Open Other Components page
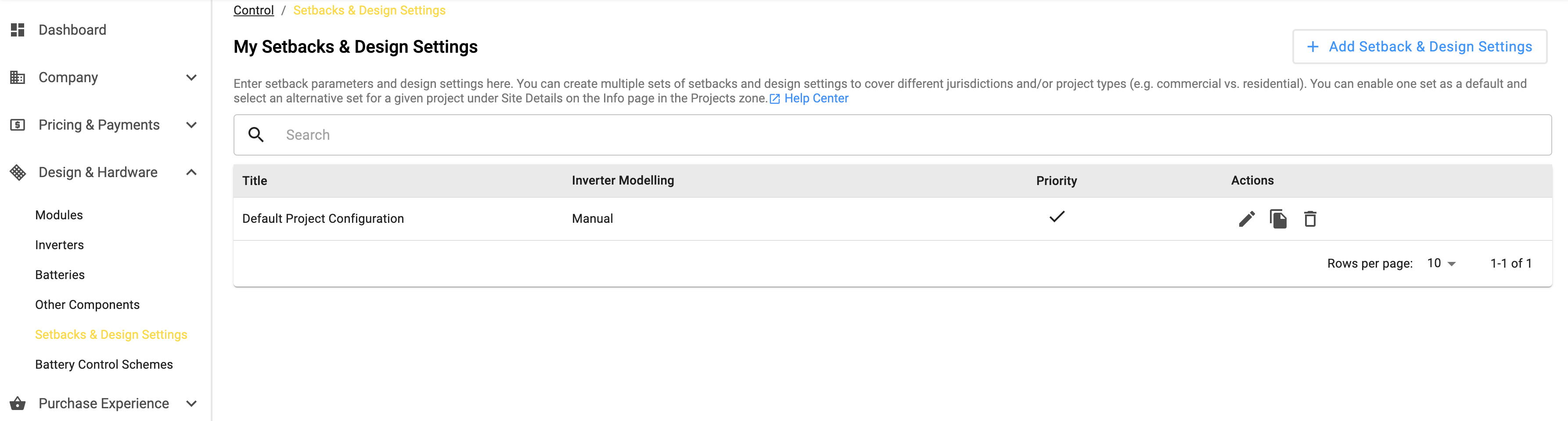This screenshot has width=1568, height=421. coord(88,305)
